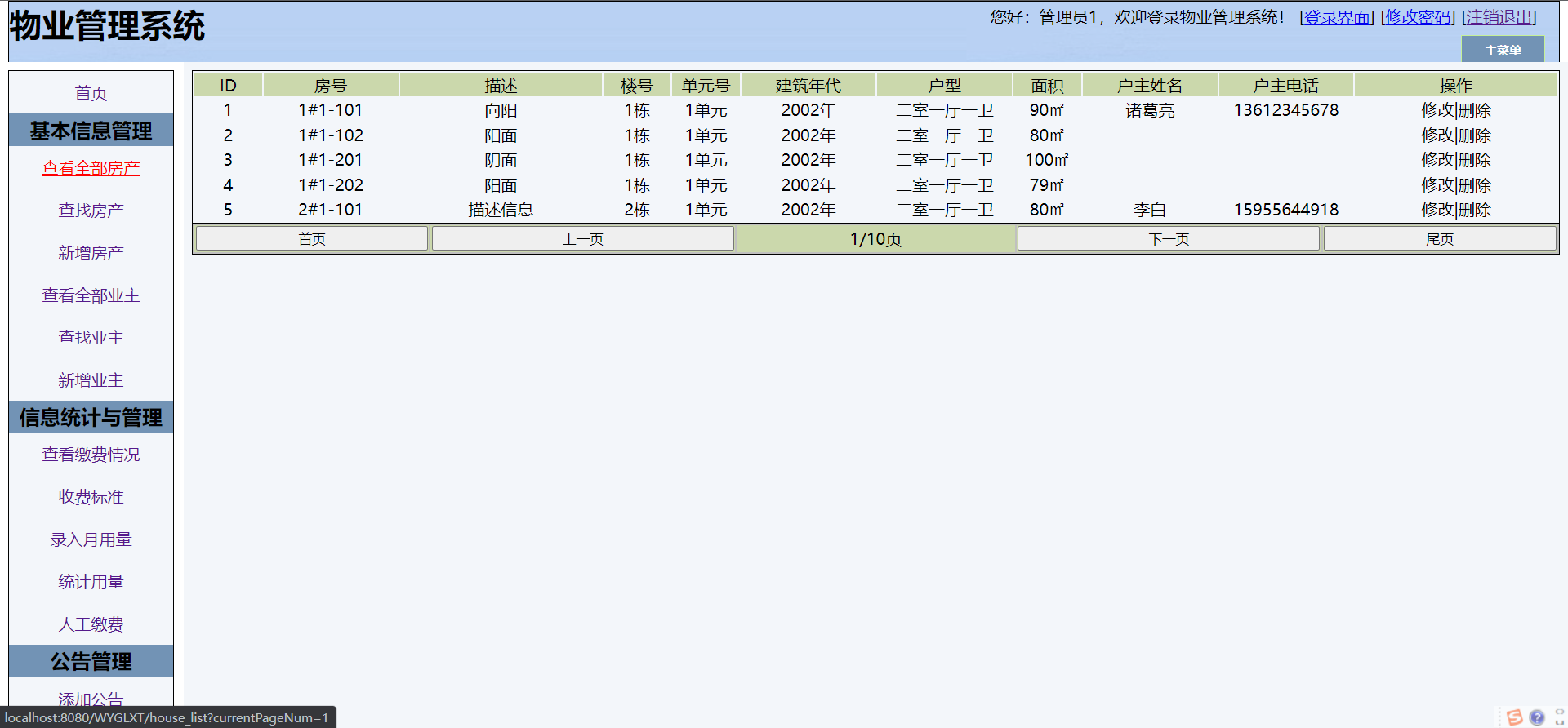Open 查看全部房产 in the sidebar
This screenshot has height=728, width=1568.
(91, 168)
